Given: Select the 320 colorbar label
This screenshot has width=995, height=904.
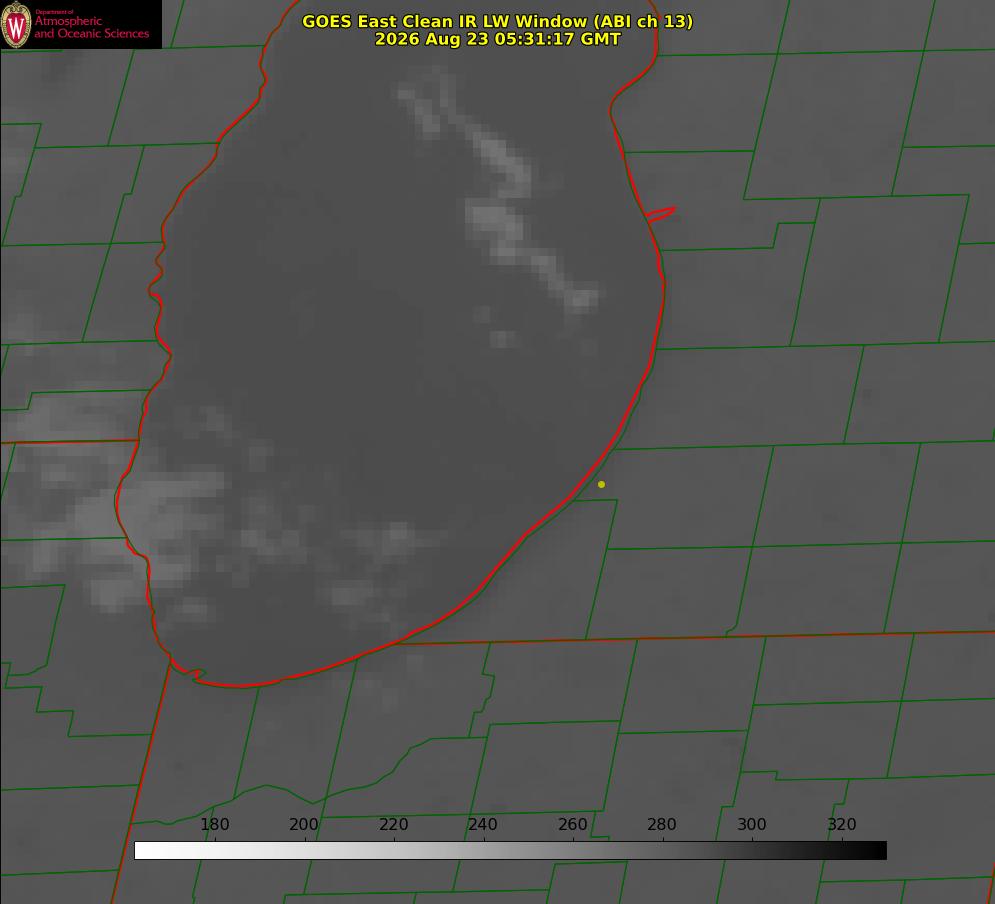Looking at the screenshot, I should [842, 824].
